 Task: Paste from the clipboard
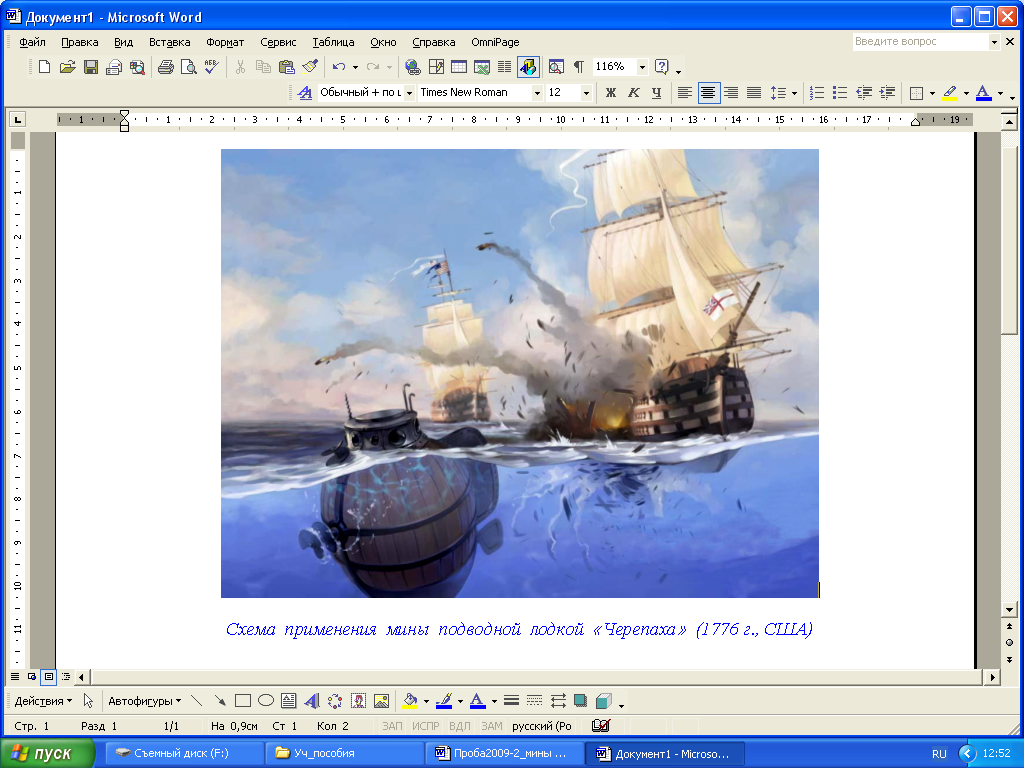[x=287, y=67]
